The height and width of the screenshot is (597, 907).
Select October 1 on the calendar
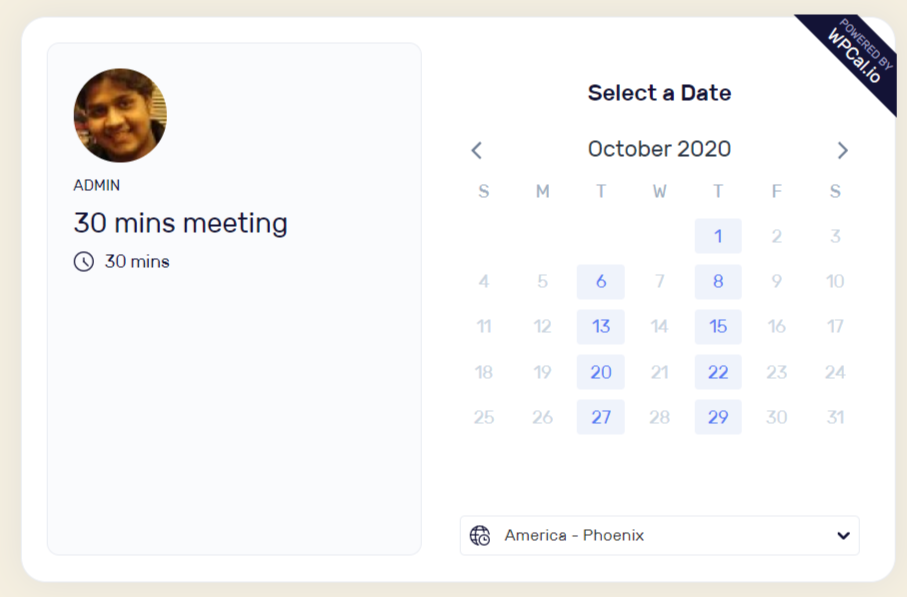tap(718, 236)
